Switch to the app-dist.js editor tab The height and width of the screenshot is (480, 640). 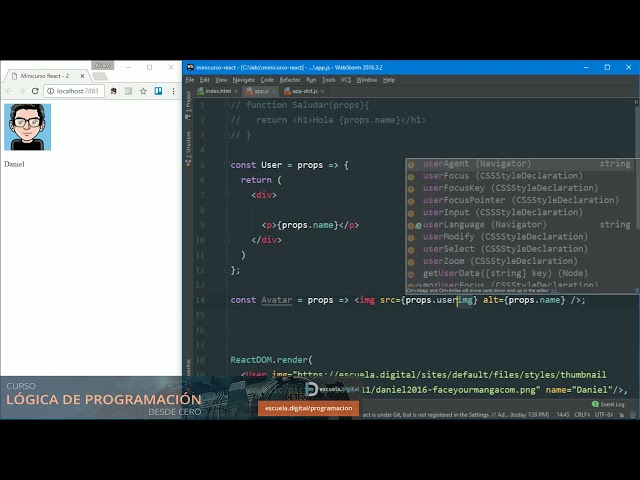pos(304,91)
